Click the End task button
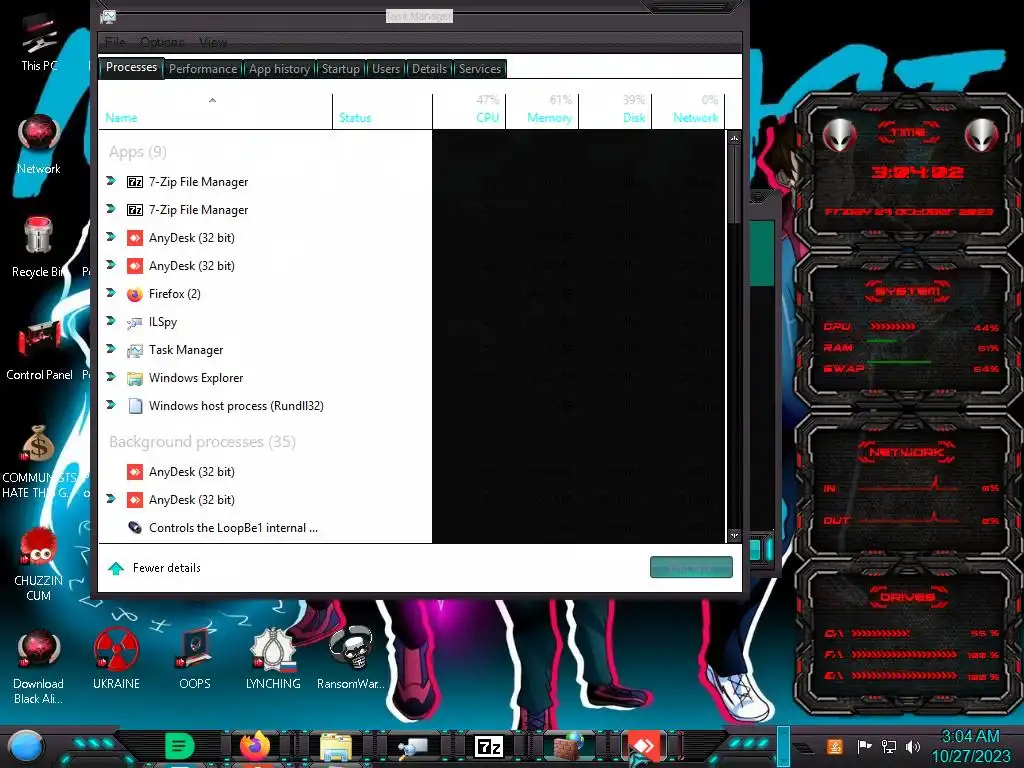The width and height of the screenshot is (1024, 768). [691, 567]
